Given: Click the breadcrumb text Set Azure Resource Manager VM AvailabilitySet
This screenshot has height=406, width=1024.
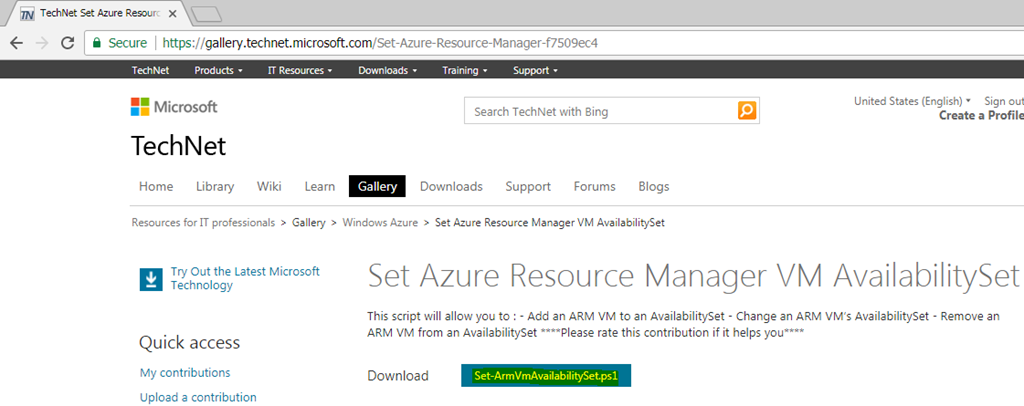Looking at the screenshot, I should (550, 223).
